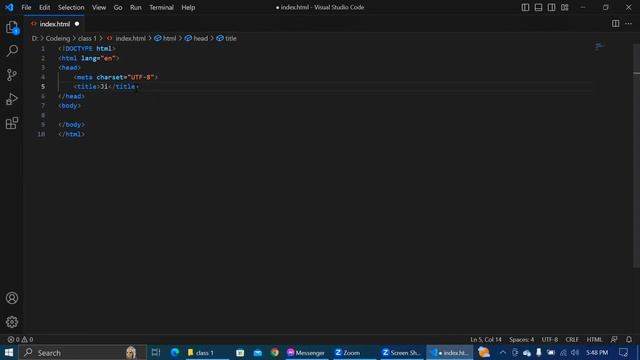Screen dimensions: 640x360
Task: Open the Run and Debug view
Action: (12, 99)
